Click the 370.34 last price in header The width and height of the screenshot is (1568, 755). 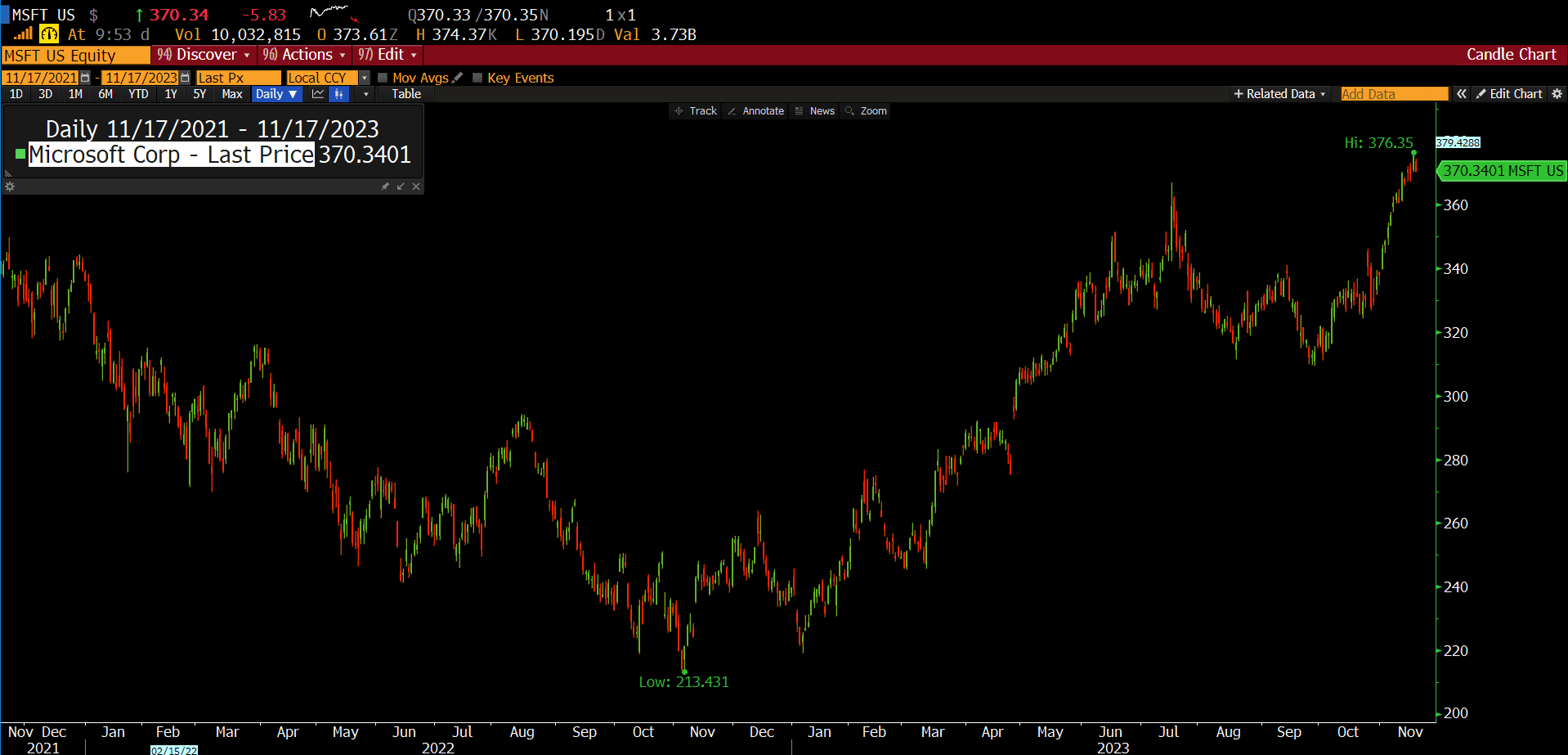pyautogui.click(x=179, y=15)
